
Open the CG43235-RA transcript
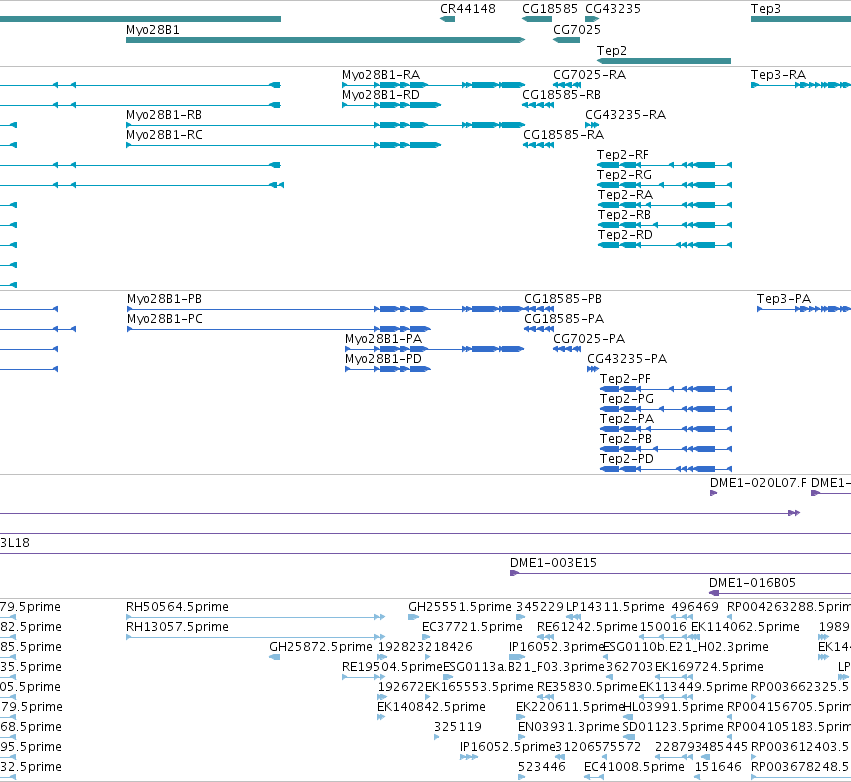[592, 125]
